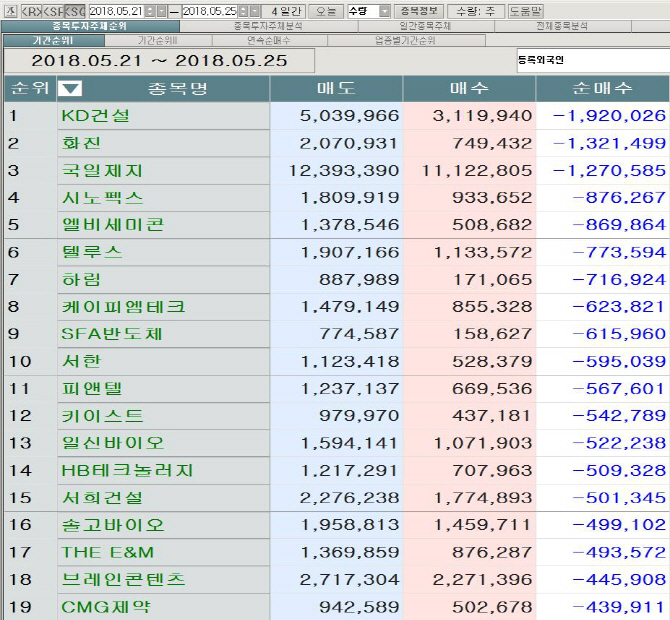Image resolution: width=670 pixels, height=620 pixels.
Task: Click the net-buy value -439,911
Action: [x=619, y=607]
